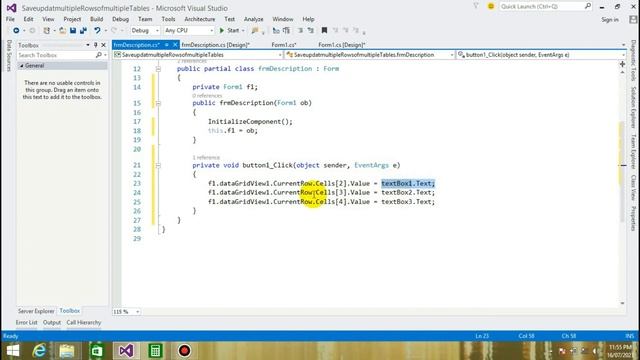This screenshot has height=360, width=640.
Task: Click the account picture icon beside Sign in
Action: click(x=633, y=20)
